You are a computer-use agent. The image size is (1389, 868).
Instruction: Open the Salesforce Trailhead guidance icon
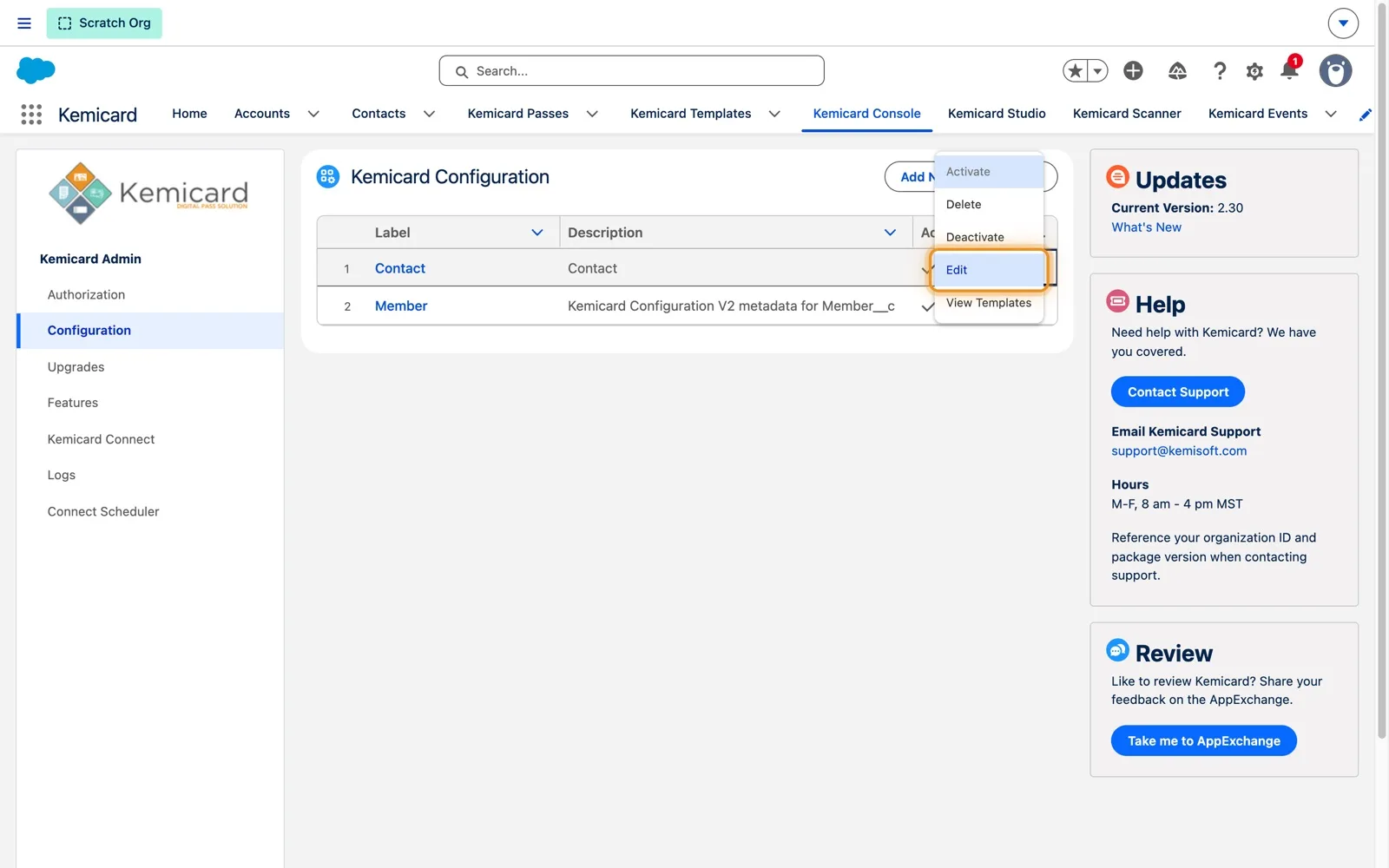(x=1177, y=71)
